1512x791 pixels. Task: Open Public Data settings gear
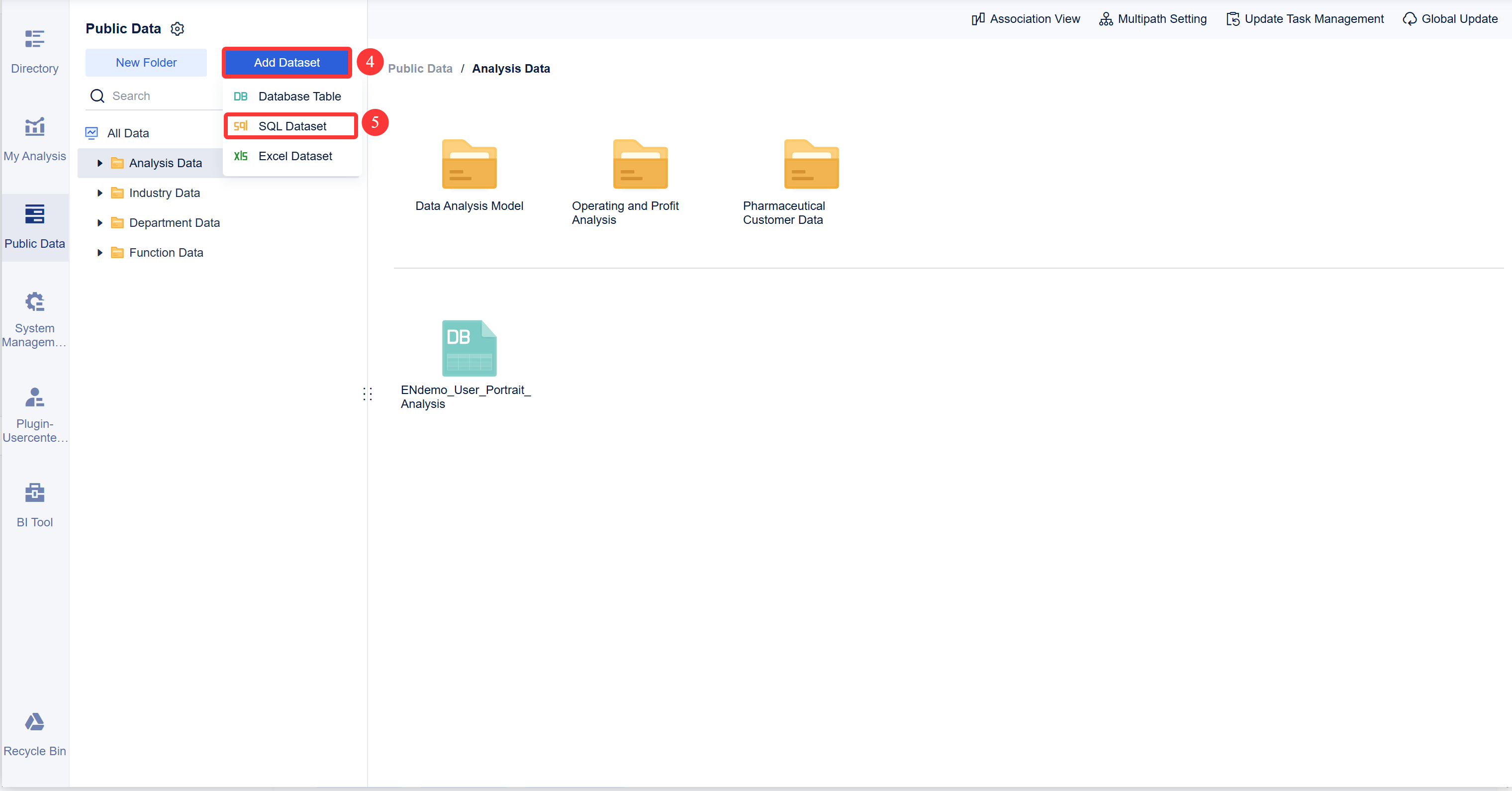177,28
